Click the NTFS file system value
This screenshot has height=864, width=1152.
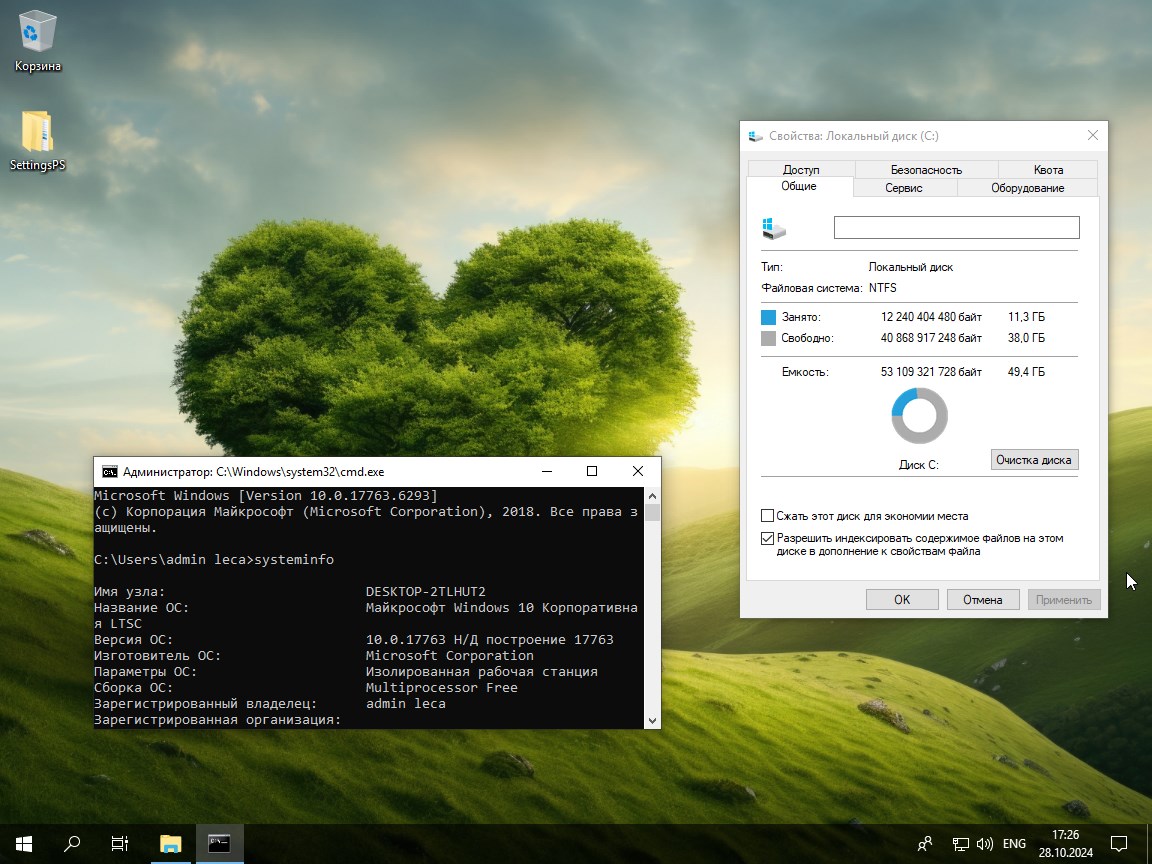882,288
